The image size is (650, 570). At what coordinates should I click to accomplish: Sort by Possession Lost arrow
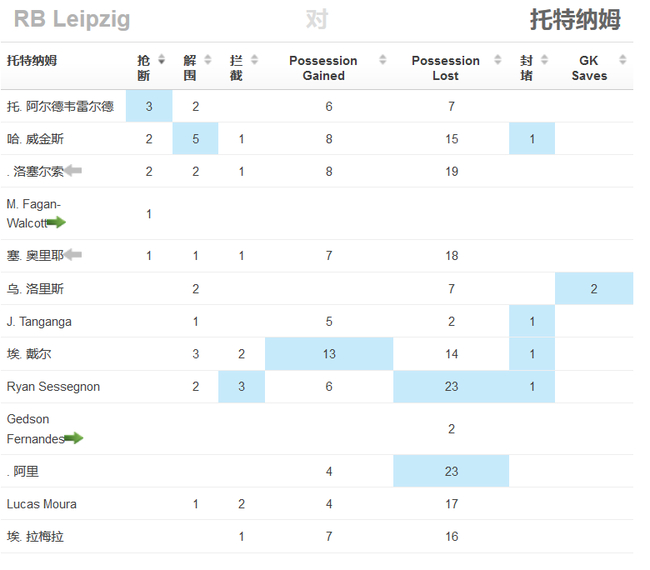click(x=497, y=60)
